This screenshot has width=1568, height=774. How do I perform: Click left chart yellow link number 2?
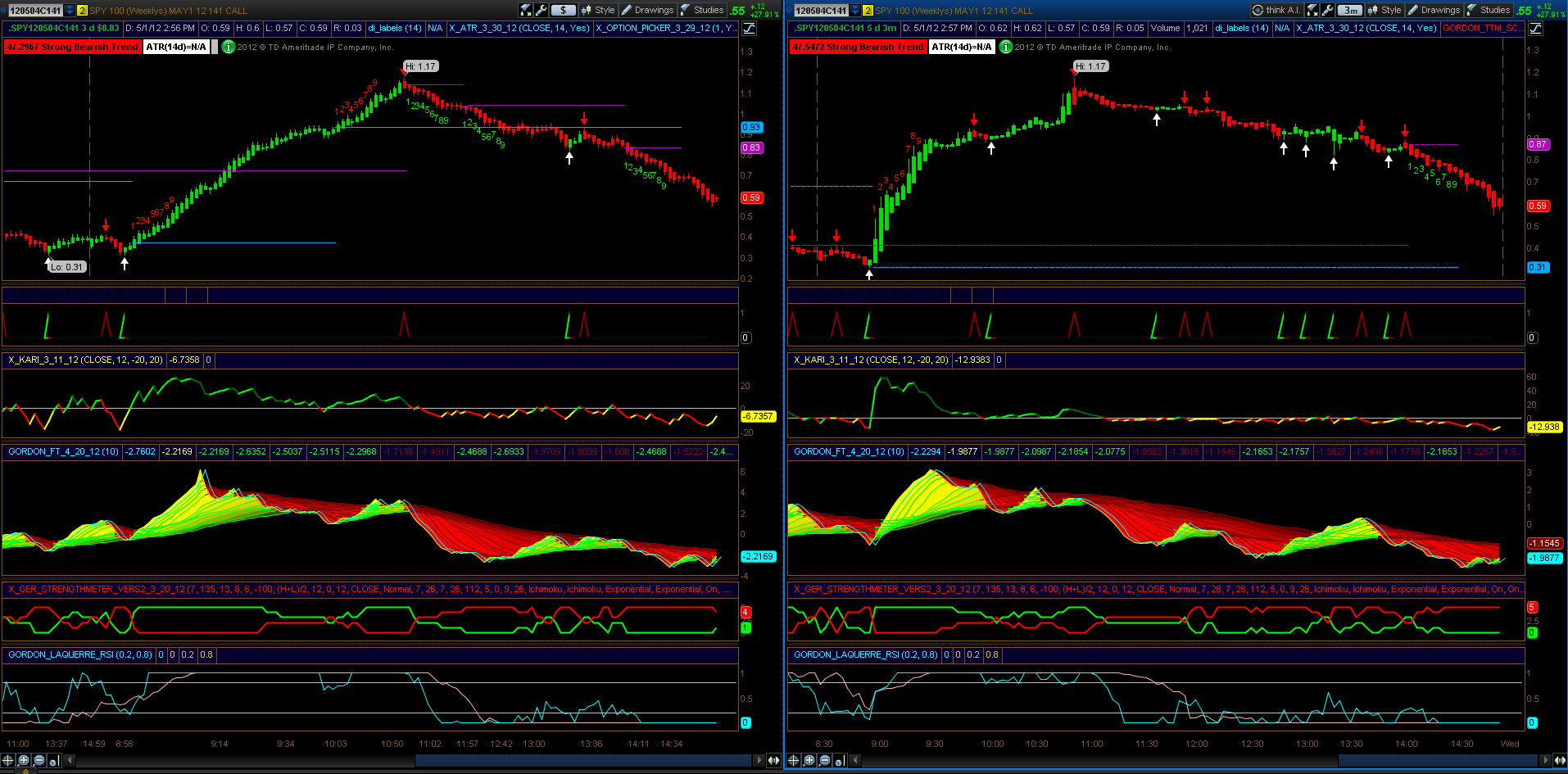point(82,11)
